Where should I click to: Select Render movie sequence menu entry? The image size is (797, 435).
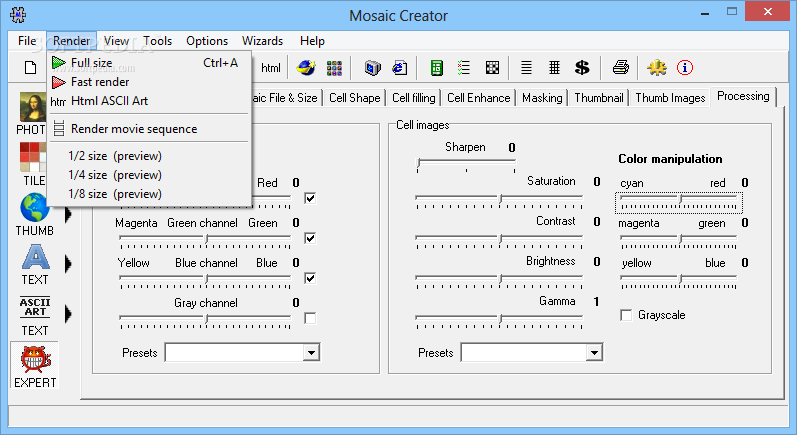[133, 128]
